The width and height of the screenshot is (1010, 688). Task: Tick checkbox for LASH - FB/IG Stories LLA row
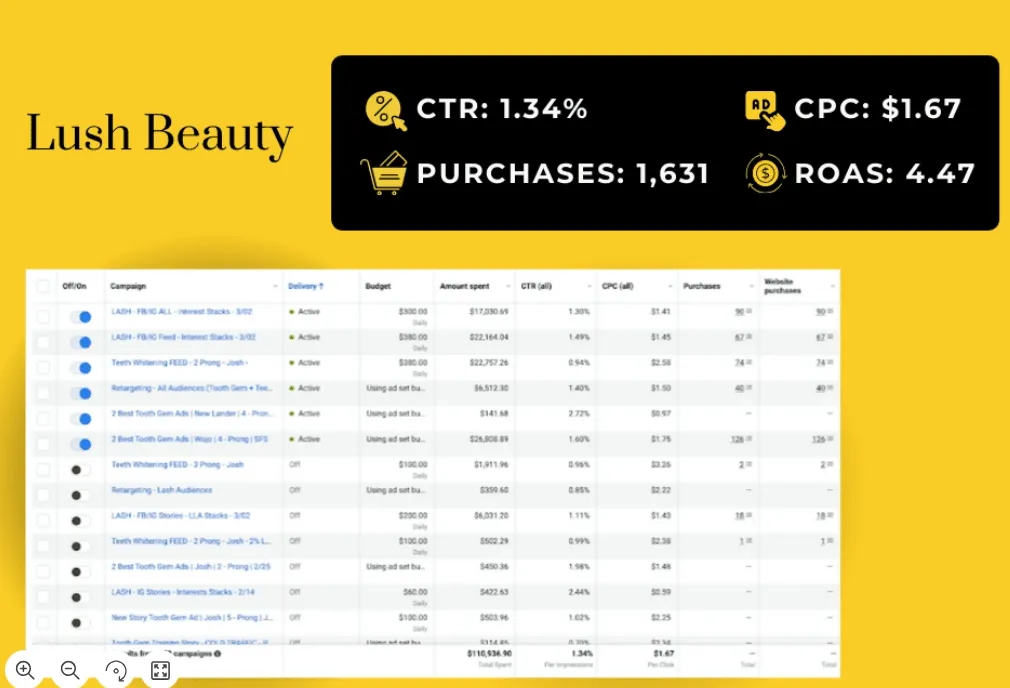[x=43, y=521]
